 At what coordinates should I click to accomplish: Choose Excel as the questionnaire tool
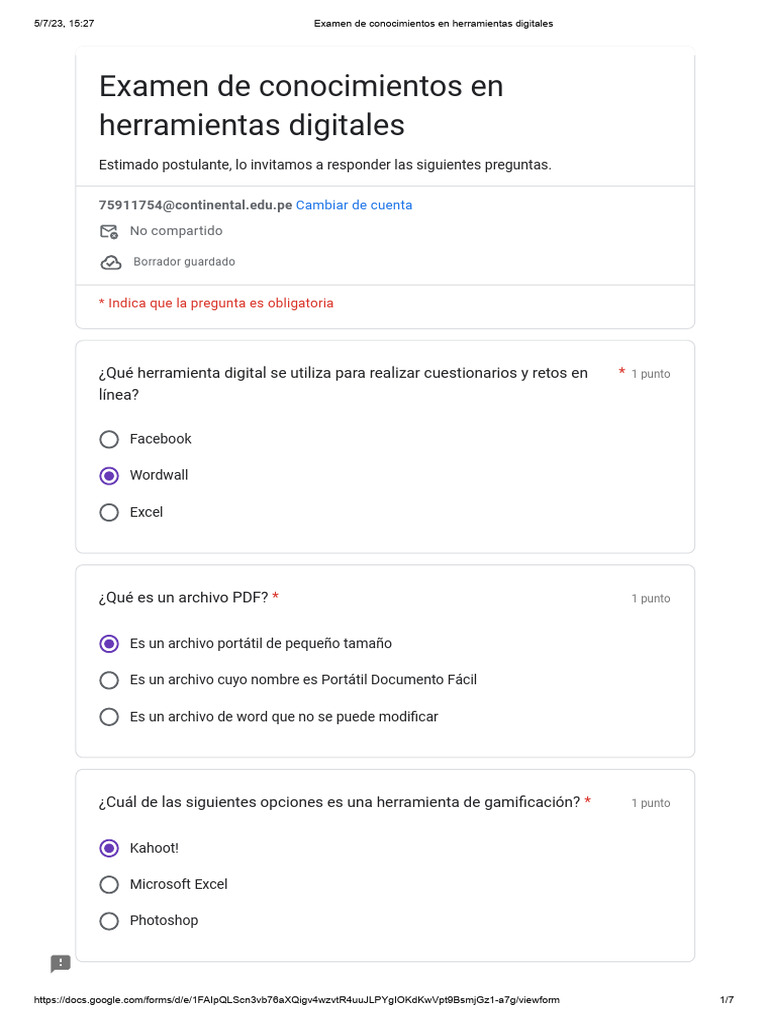[110, 512]
